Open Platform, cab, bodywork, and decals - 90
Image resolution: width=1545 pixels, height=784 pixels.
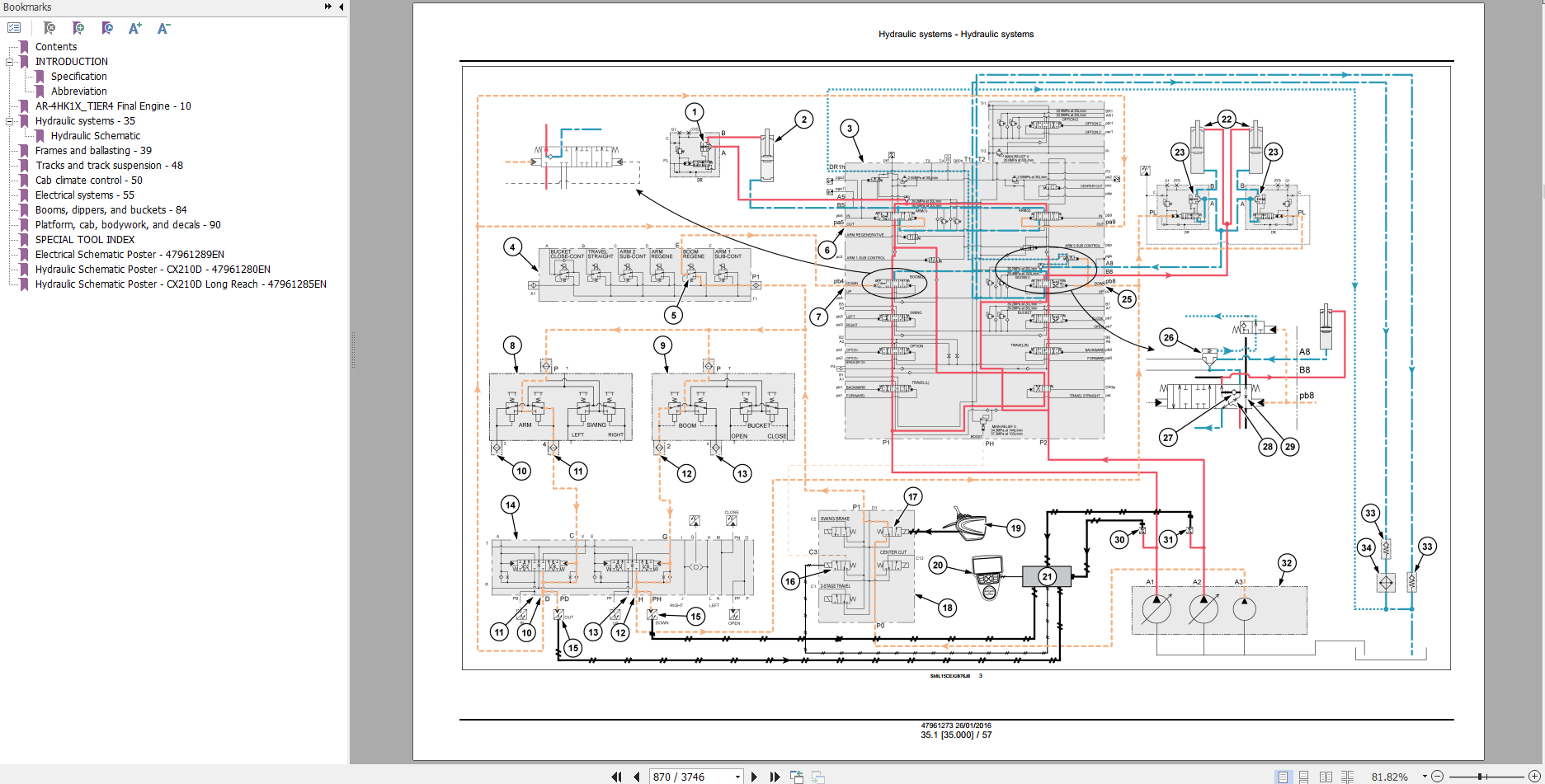(x=128, y=225)
